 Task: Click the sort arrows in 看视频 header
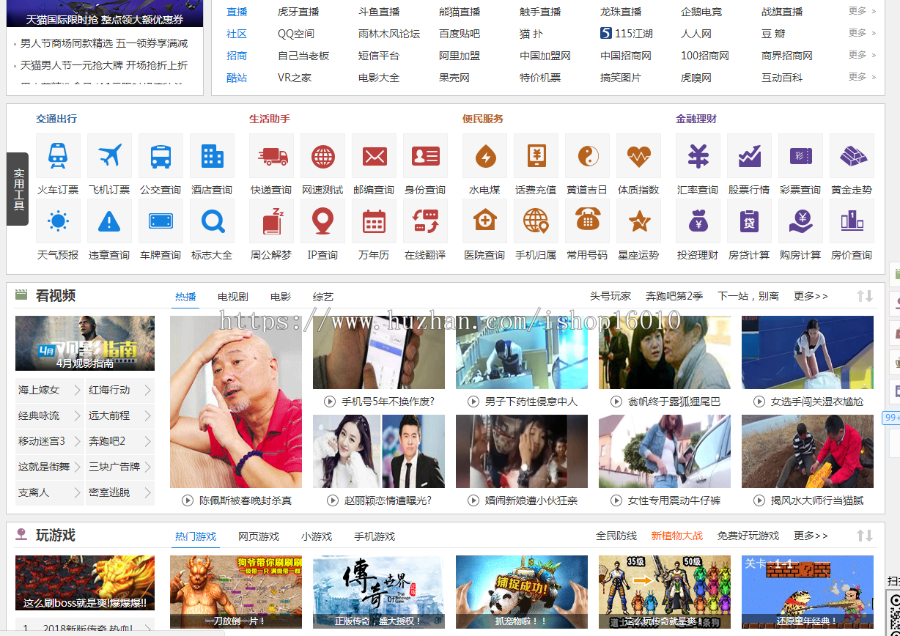click(865, 296)
